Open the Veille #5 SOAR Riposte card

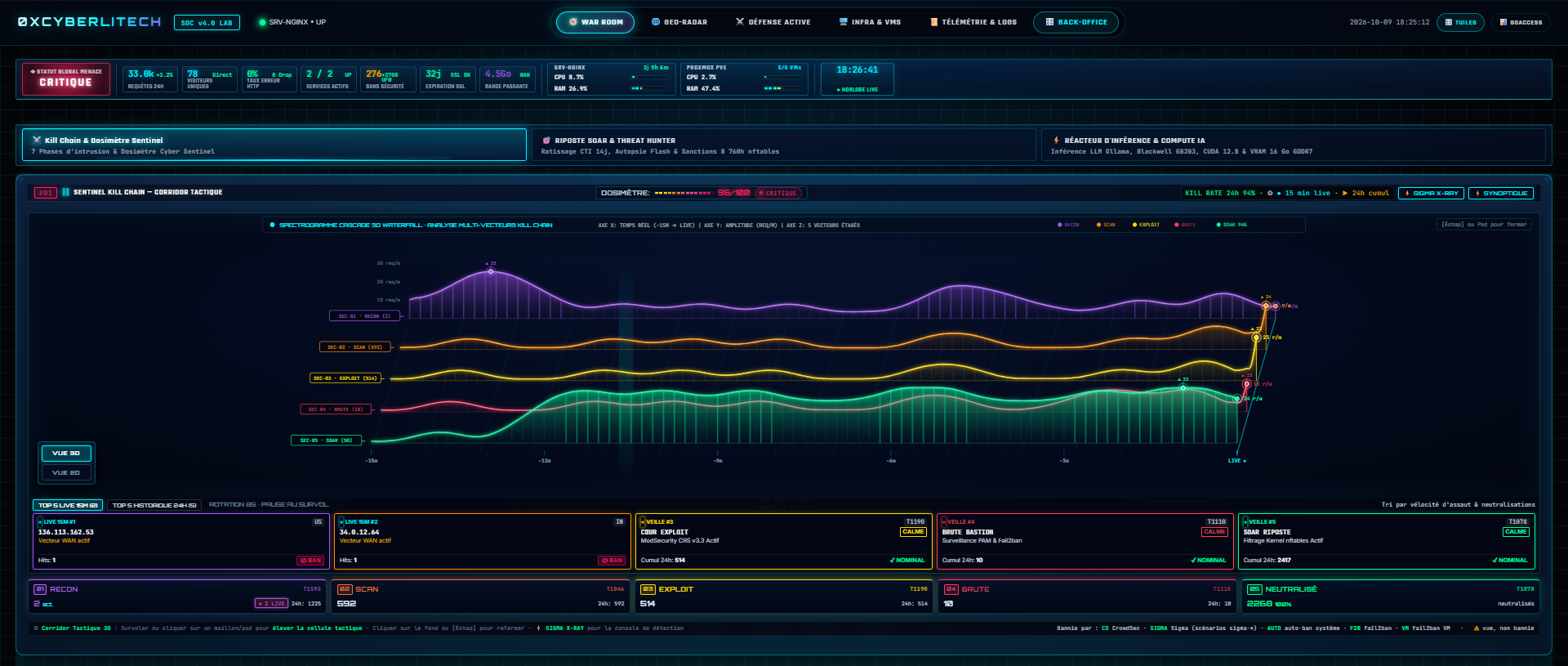(1386, 541)
